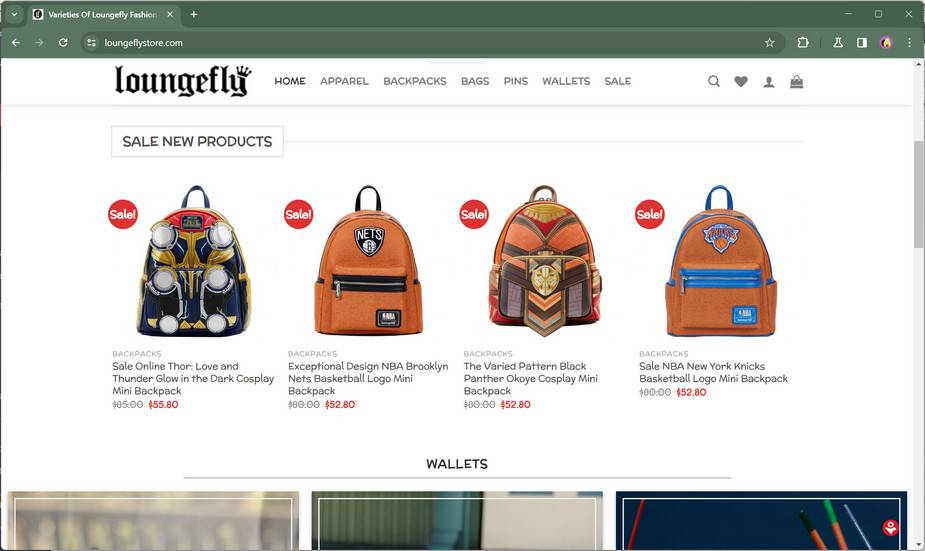This screenshot has width=925, height=551.
Task: Open the account user icon
Action: point(769,82)
